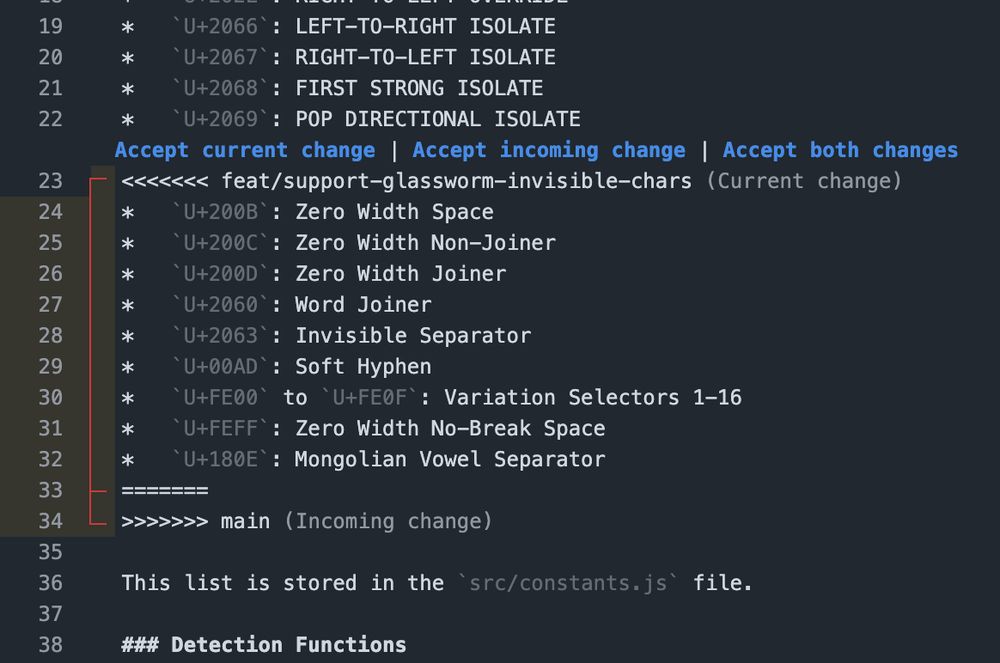
Task: Click the "### Detection Functions" heading
Action: (264, 645)
